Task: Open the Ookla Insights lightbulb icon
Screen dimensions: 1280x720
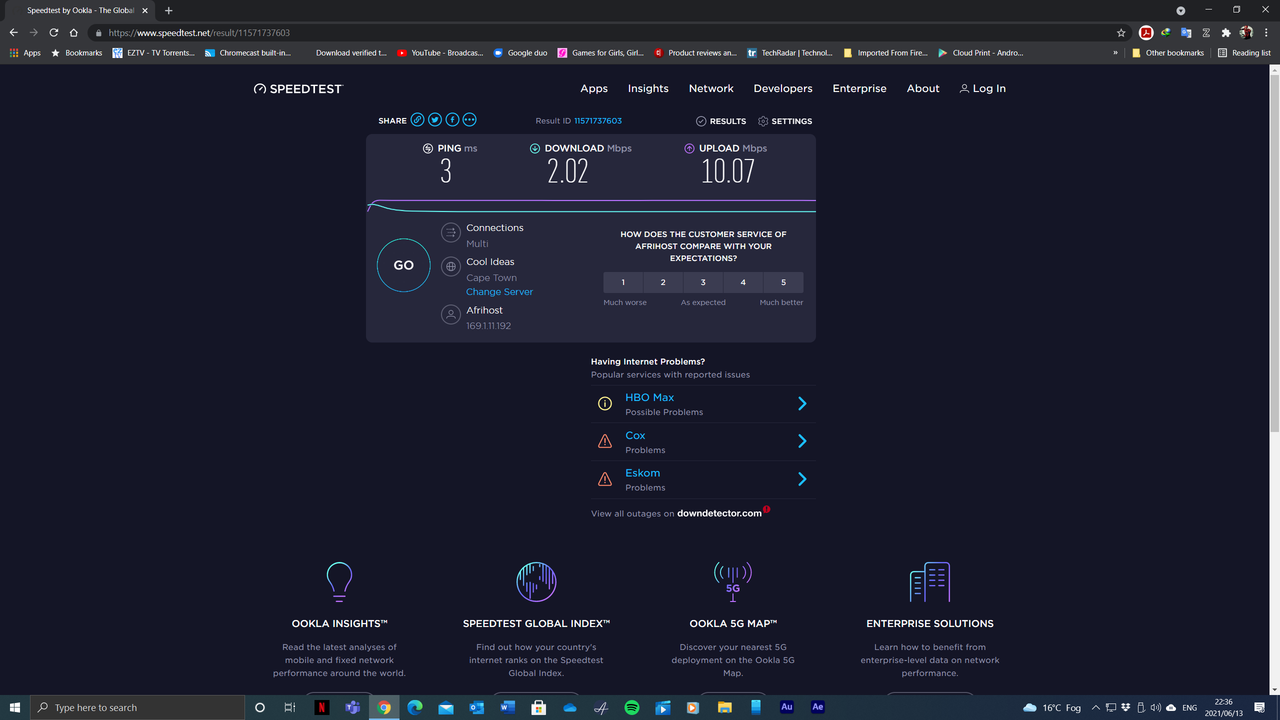Action: click(340, 582)
